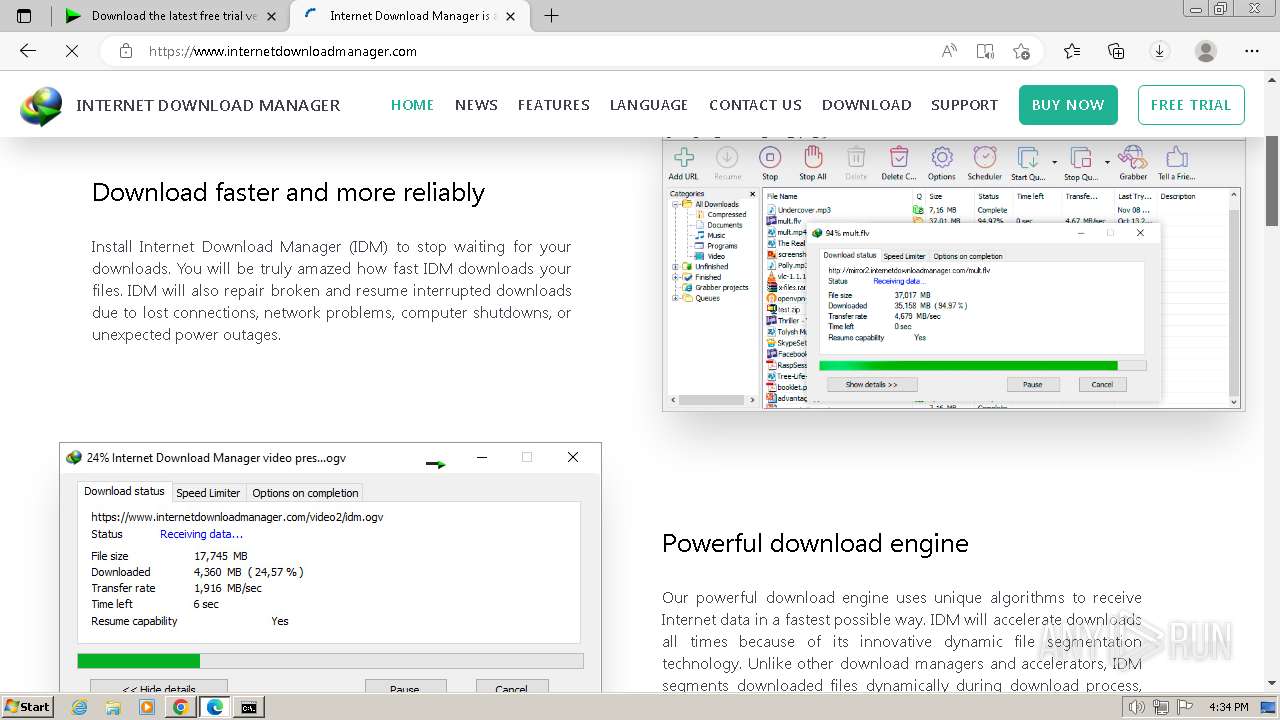The height and width of the screenshot is (720, 1280).
Task: Show the browser Downloads panel
Action: click(x=1160, y=51)
